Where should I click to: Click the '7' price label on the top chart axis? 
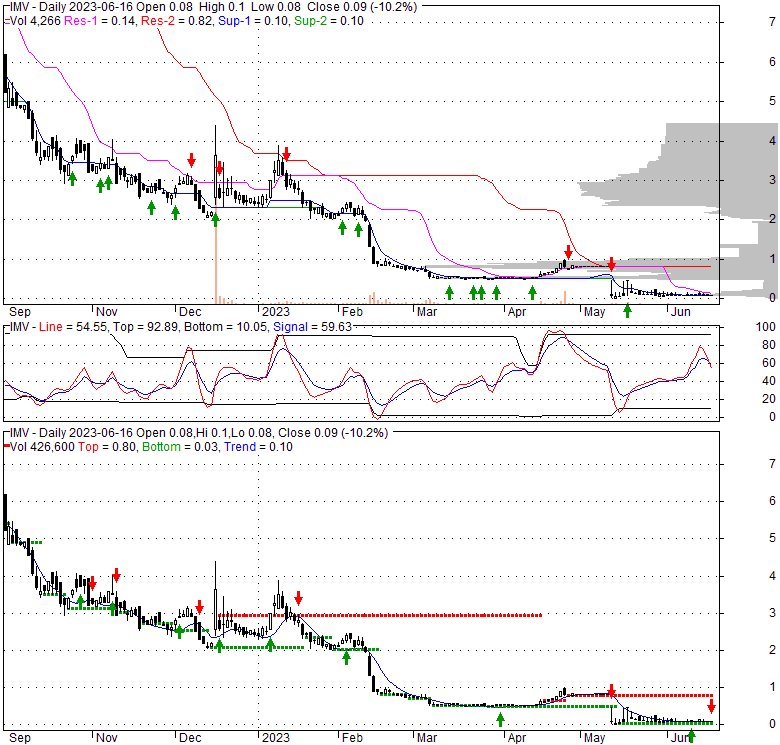[x=772, y=22]
